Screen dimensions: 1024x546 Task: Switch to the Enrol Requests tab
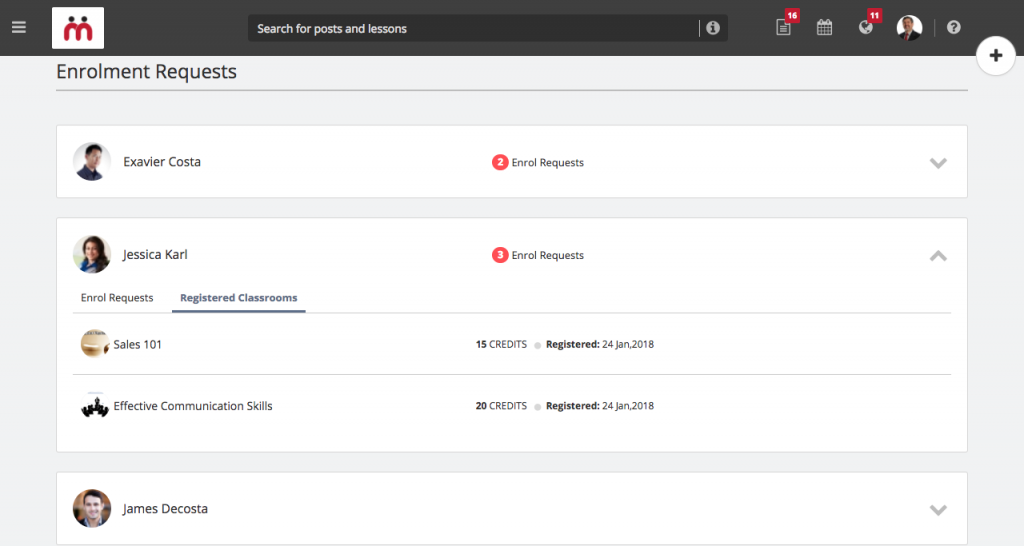117,298
